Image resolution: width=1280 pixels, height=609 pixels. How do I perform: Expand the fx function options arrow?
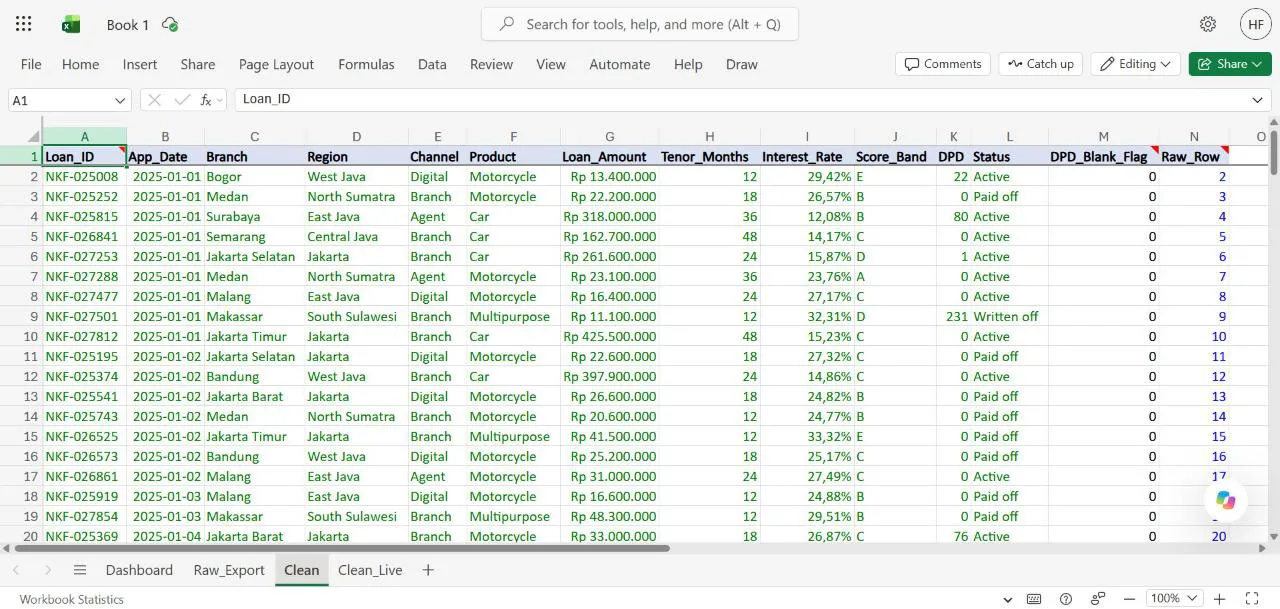[x=221, y=100]
